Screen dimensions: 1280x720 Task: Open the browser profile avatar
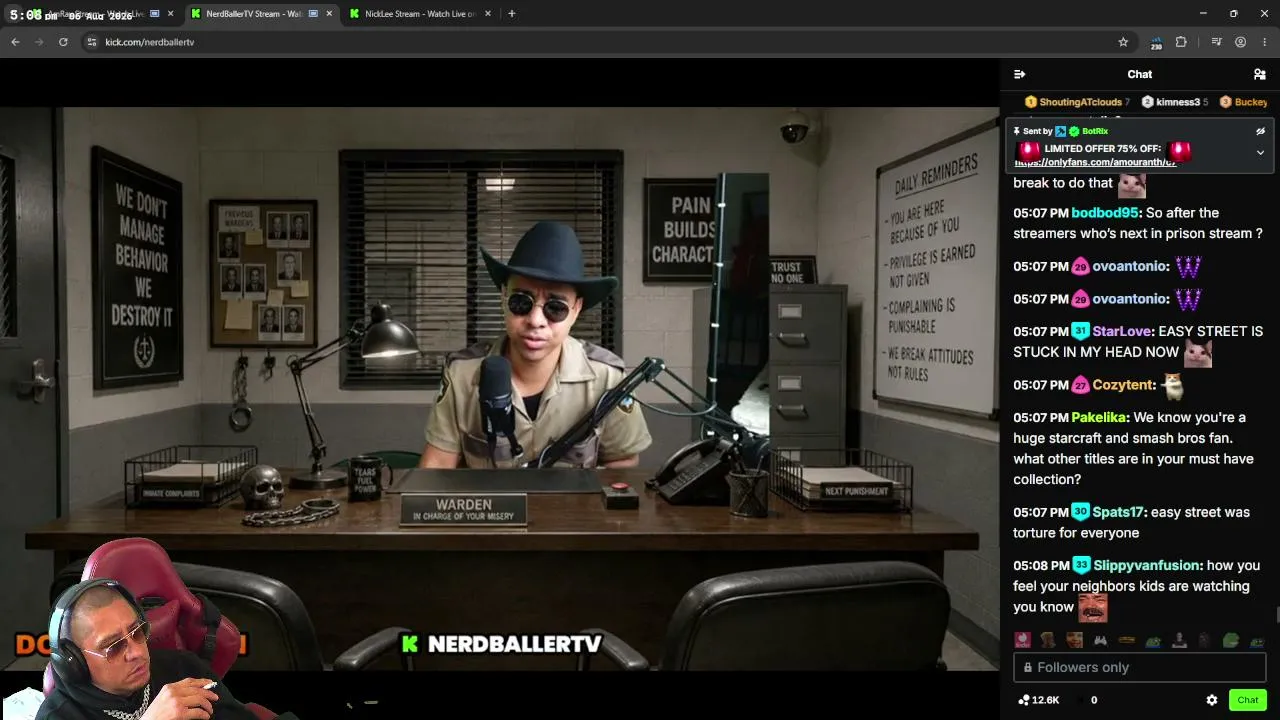coord(1240,42)
